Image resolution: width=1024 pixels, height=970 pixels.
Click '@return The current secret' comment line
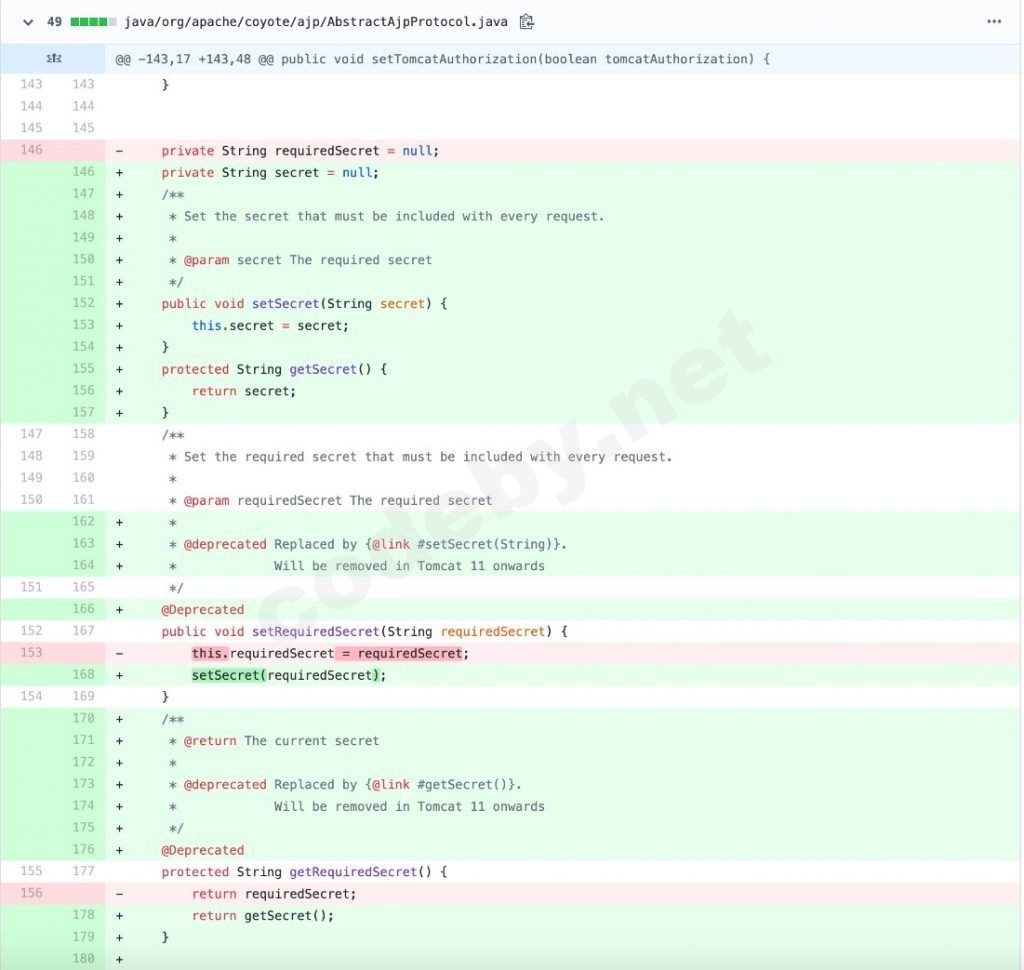[x=274, y=741]
